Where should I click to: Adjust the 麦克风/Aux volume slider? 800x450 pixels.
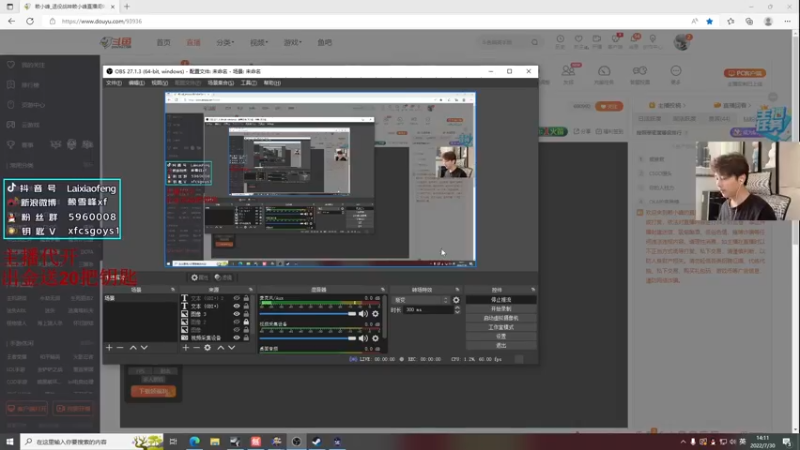(x=308, y=314)
